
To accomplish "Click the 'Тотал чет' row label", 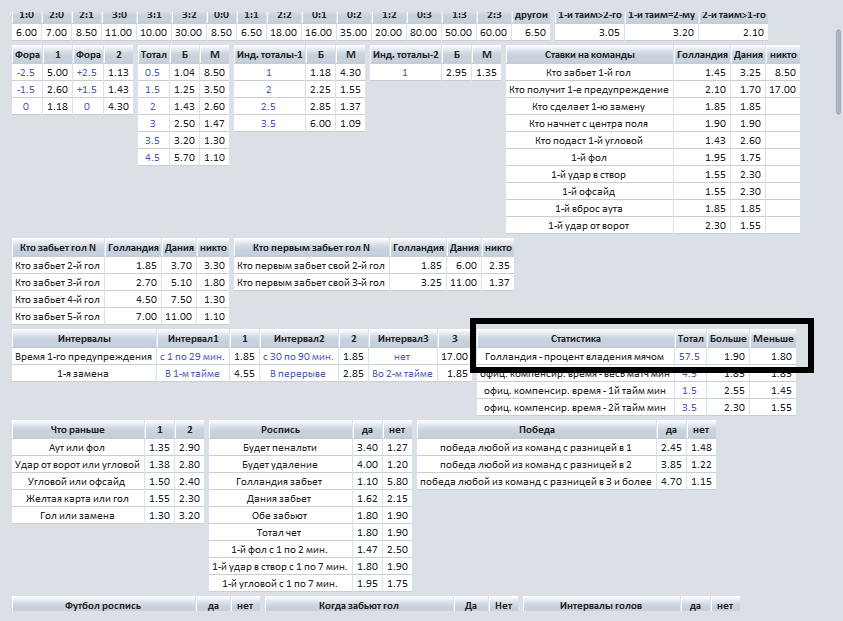I will tap(279, 533).
